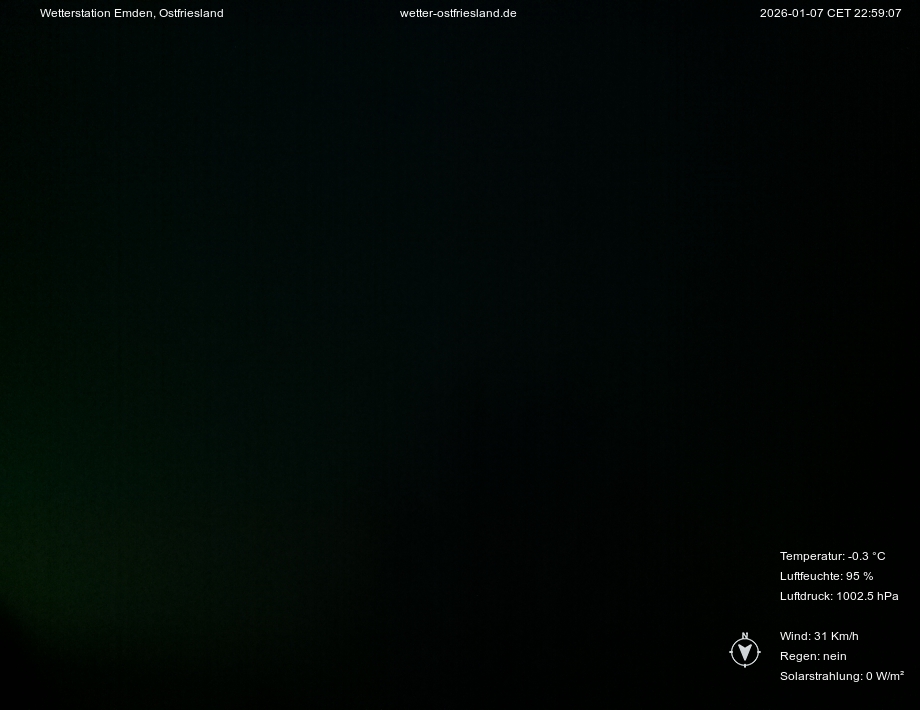Open the wetter-ostfriesland.de website link
Image resolution: width=920 pixels, height=710 pixels.
coord(458,13)
